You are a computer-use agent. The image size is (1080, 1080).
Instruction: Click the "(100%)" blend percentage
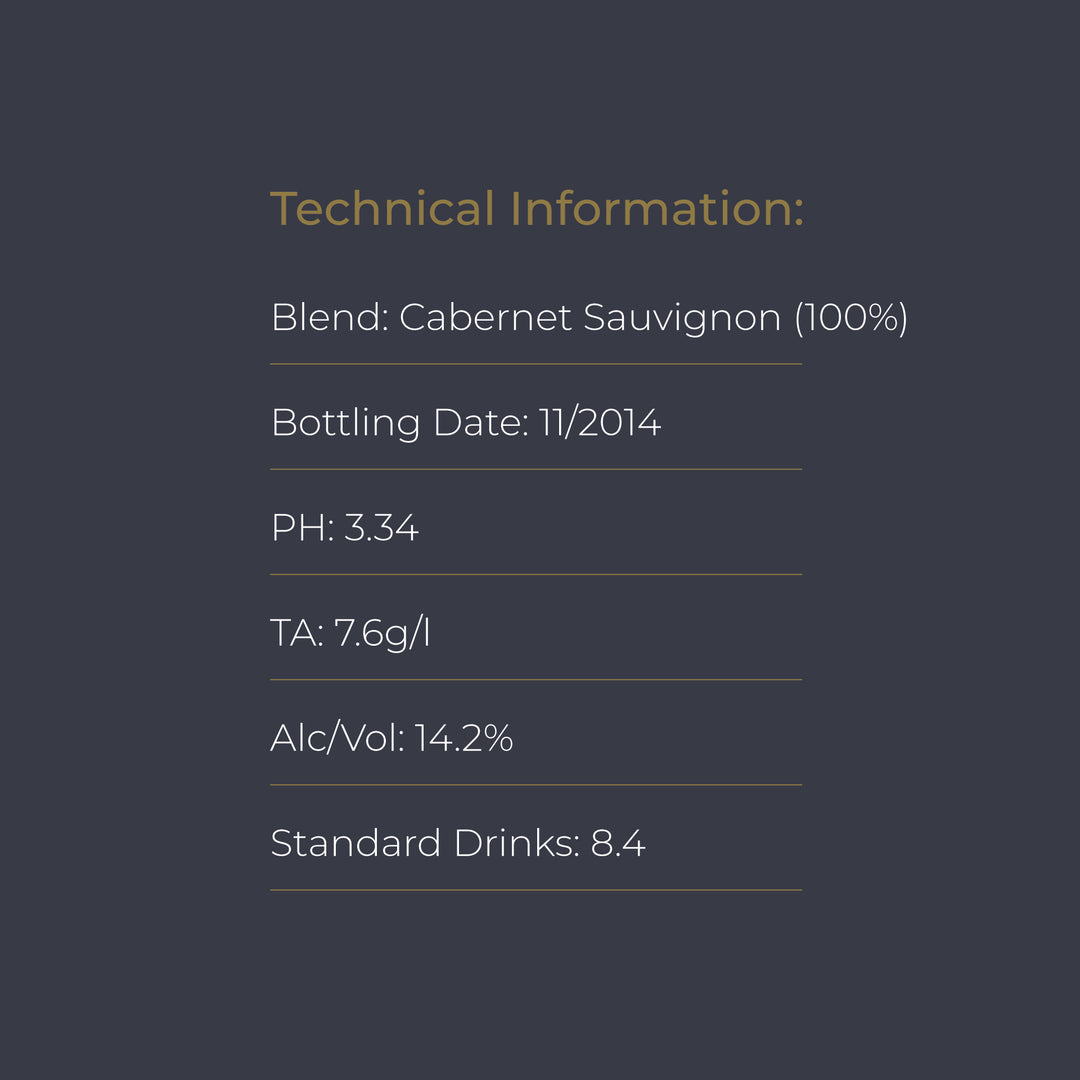851,318
